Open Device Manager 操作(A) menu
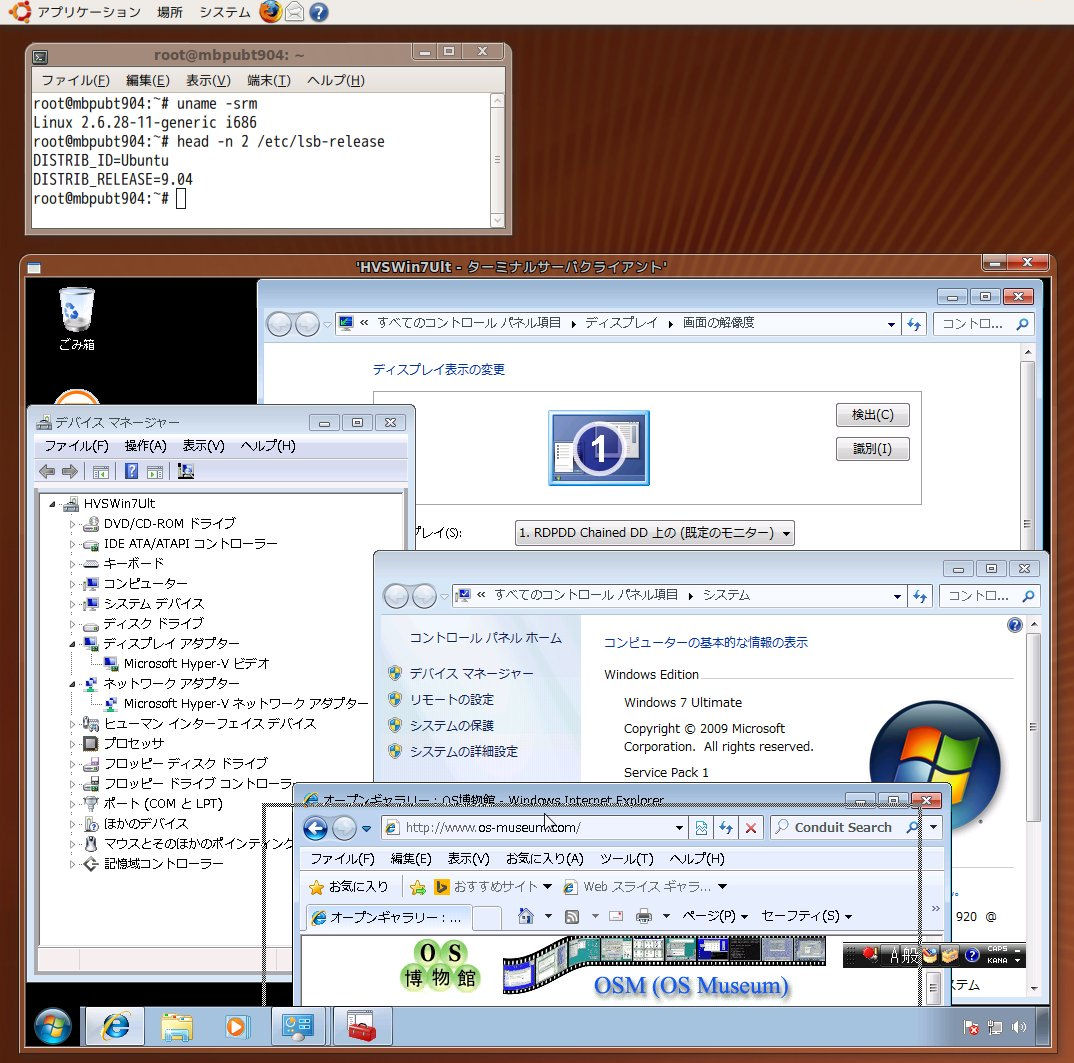 click(145, 446)
